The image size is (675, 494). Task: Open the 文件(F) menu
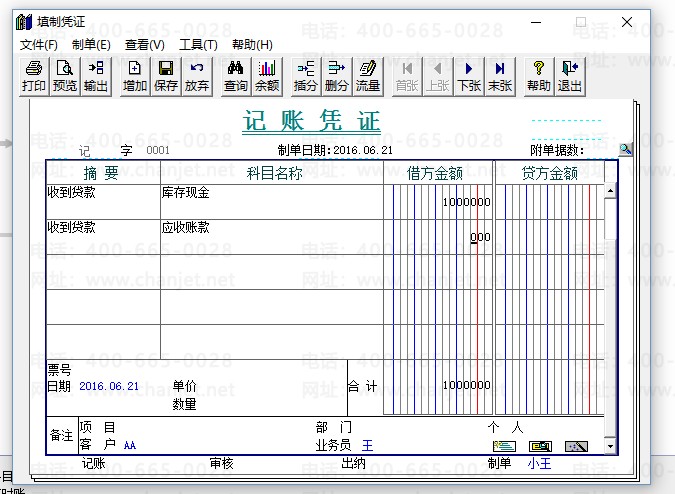pos(39,45)
